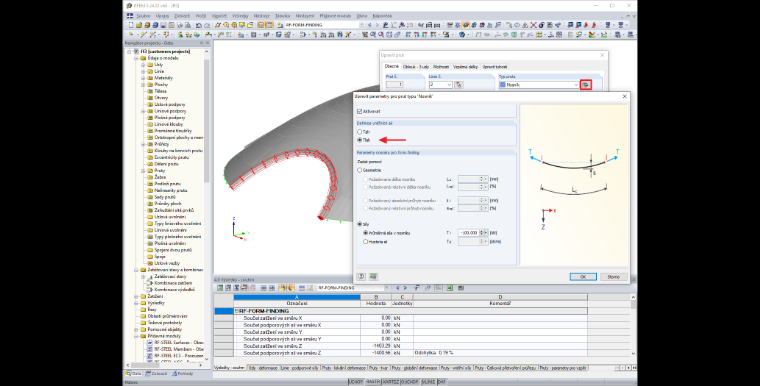Click the Undo arrow icon
Viewport: 760px width, 386px height.
pyautogui.click(x=200, y=25)
